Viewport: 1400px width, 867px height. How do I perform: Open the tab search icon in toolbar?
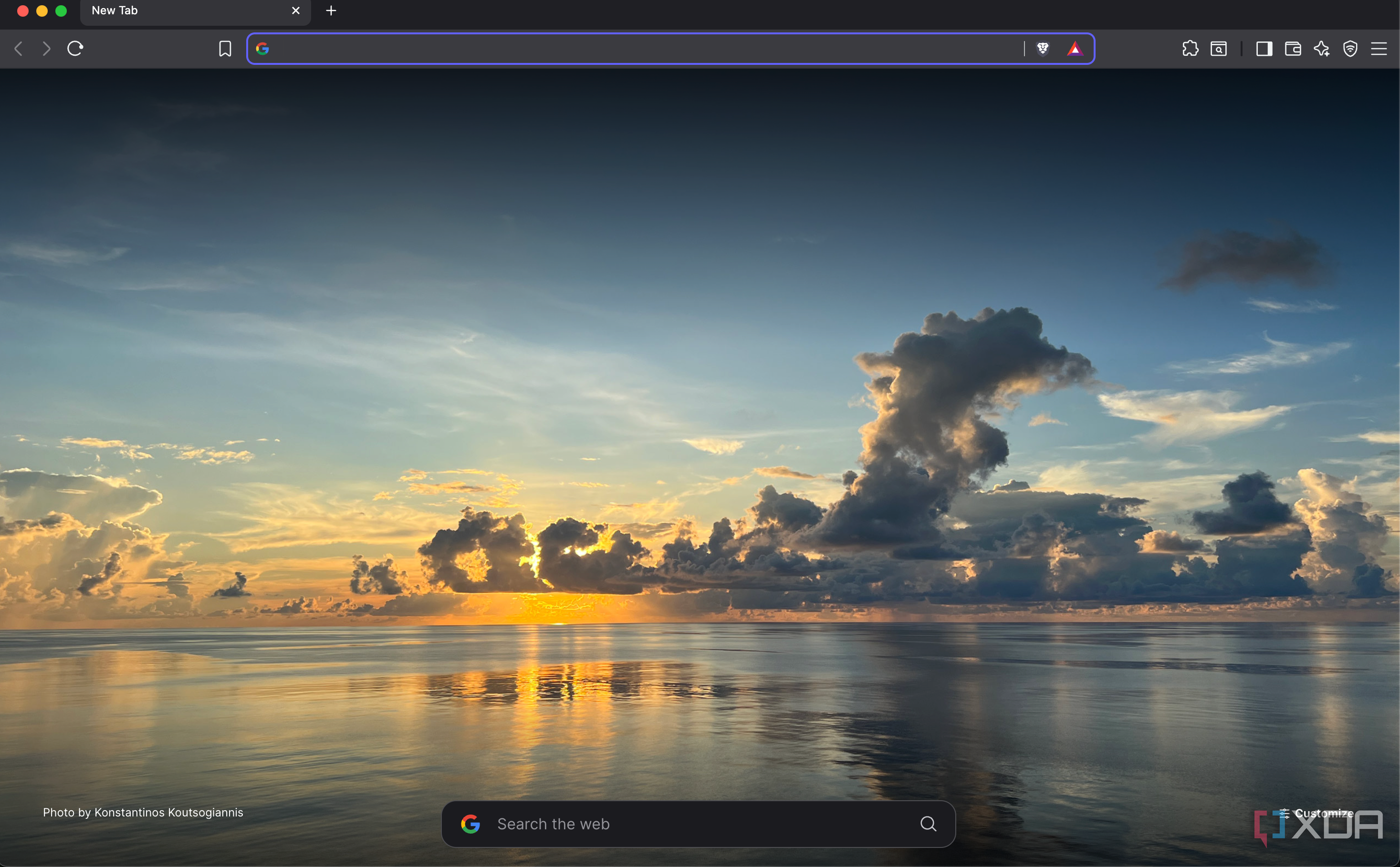(1219, 49)
